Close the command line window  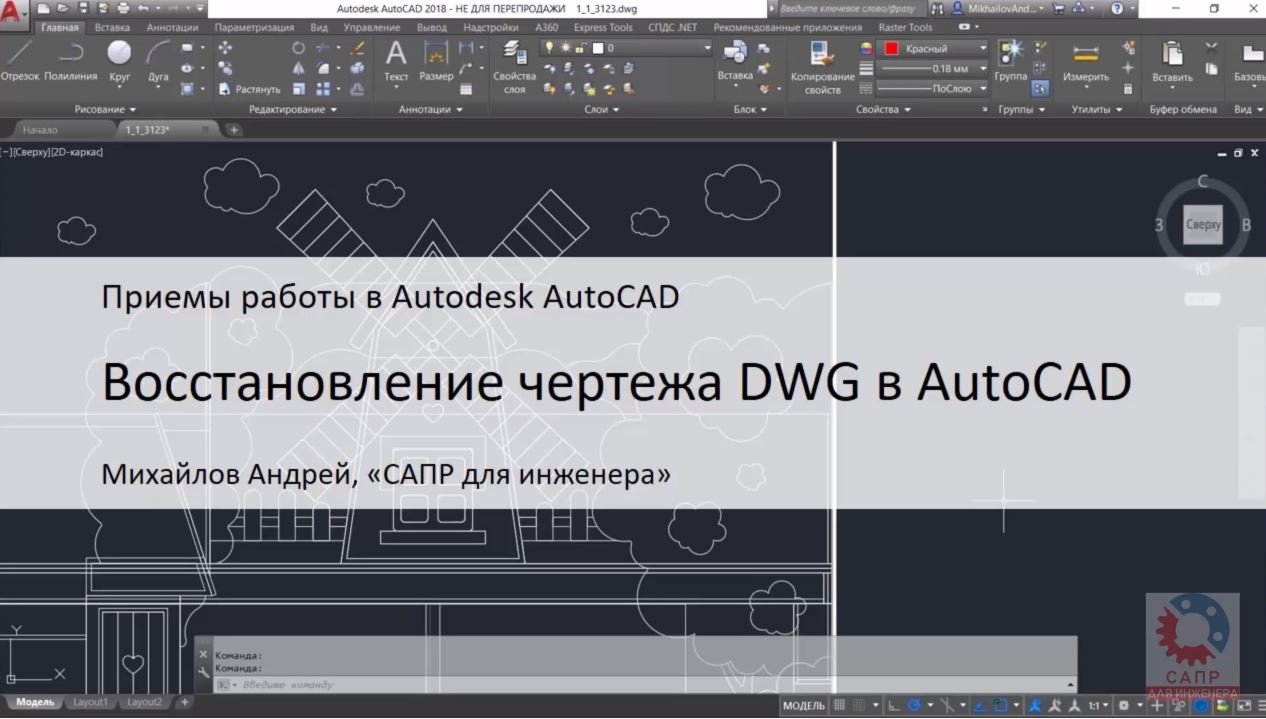pyautogui.click(x=203, y=654)
